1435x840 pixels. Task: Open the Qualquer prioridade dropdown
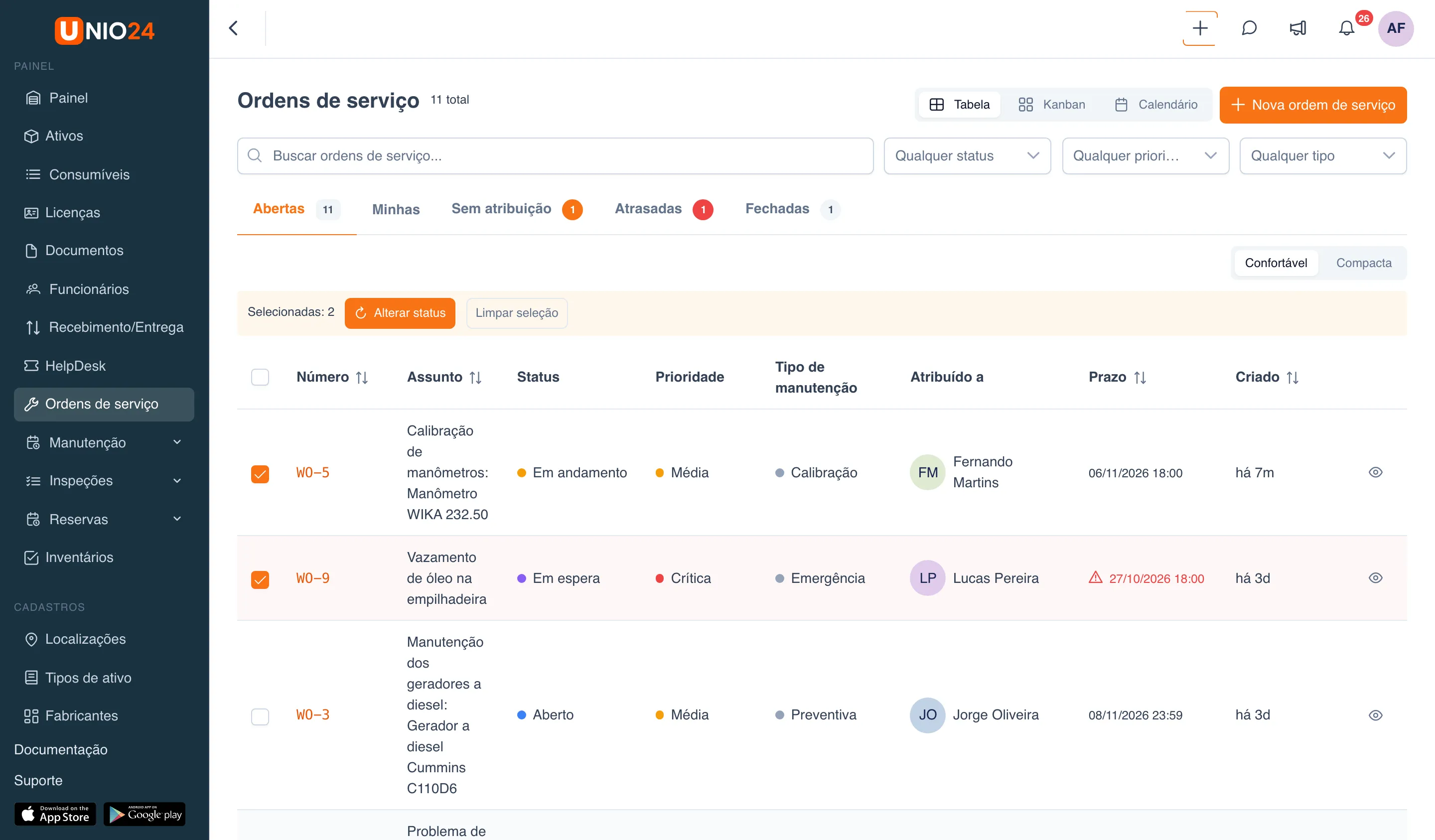pos(1145,155)
